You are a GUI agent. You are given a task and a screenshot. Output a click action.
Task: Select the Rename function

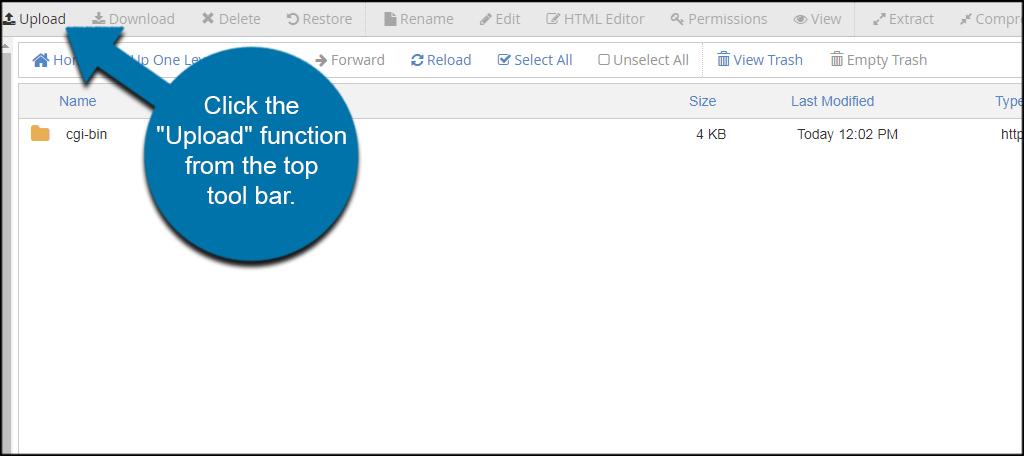pos(419,20)
